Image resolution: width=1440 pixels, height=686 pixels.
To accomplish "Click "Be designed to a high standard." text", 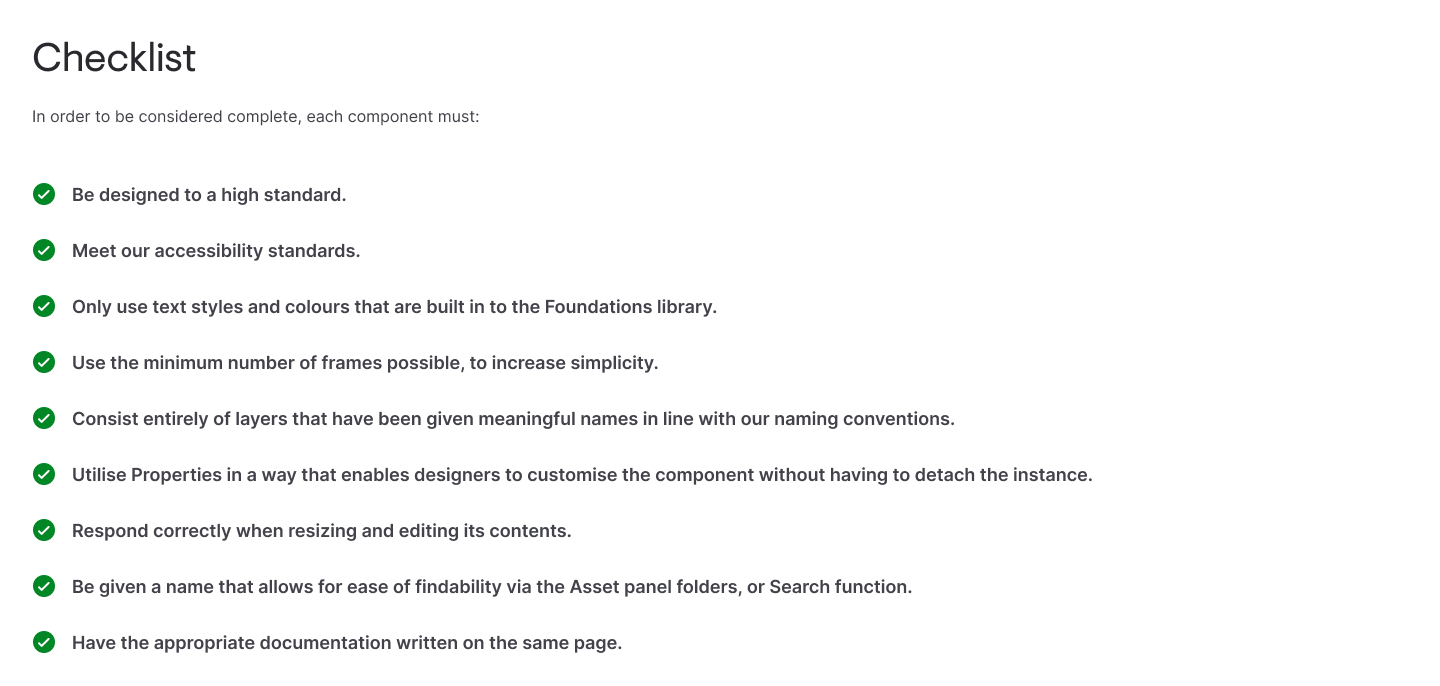I will coord(209,195).
